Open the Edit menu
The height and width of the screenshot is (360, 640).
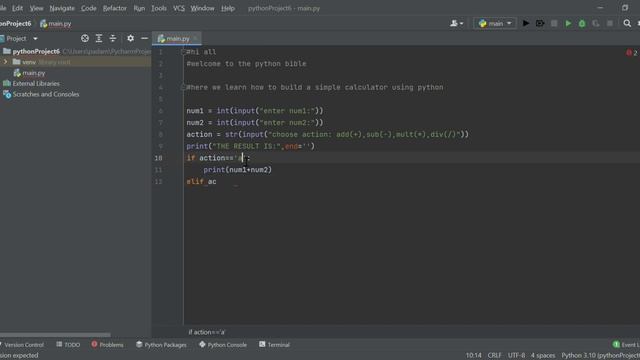click(x=17, y=8)
